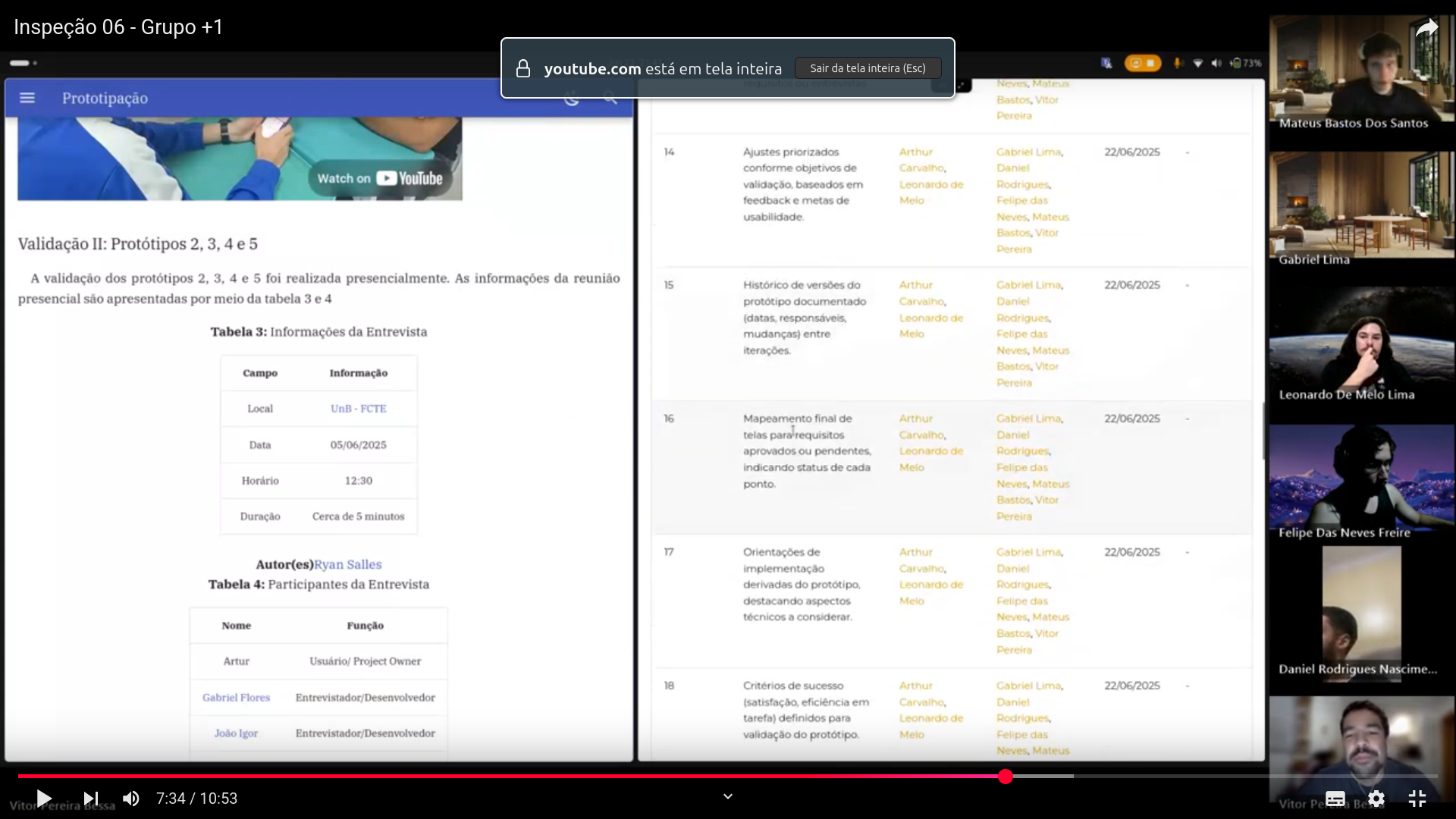Click the right document's vertical scrollbar
Image resolution: width=1456 pixels, height=819 pixels.
[x=1263, y=431]
